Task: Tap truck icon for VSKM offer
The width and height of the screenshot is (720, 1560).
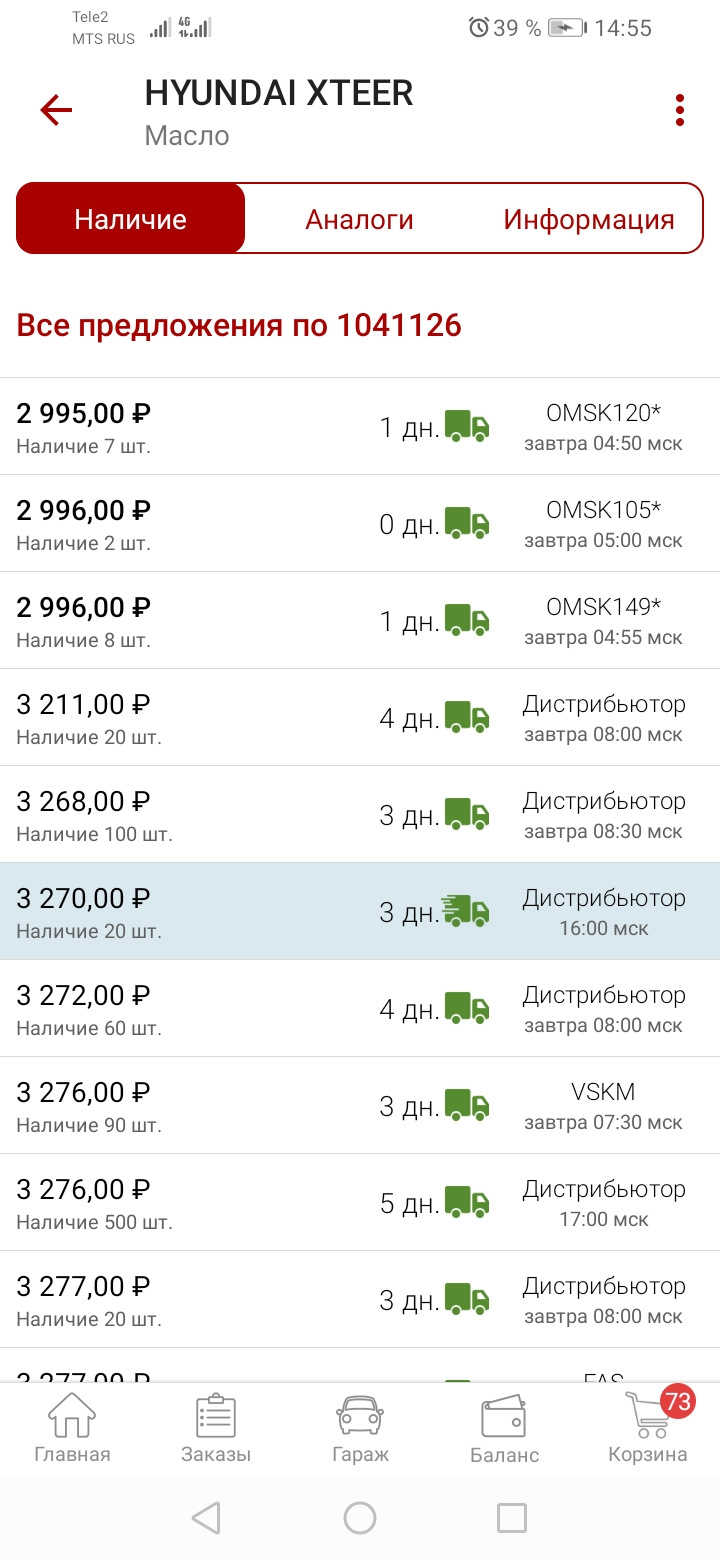Action: click(467, 1105)
